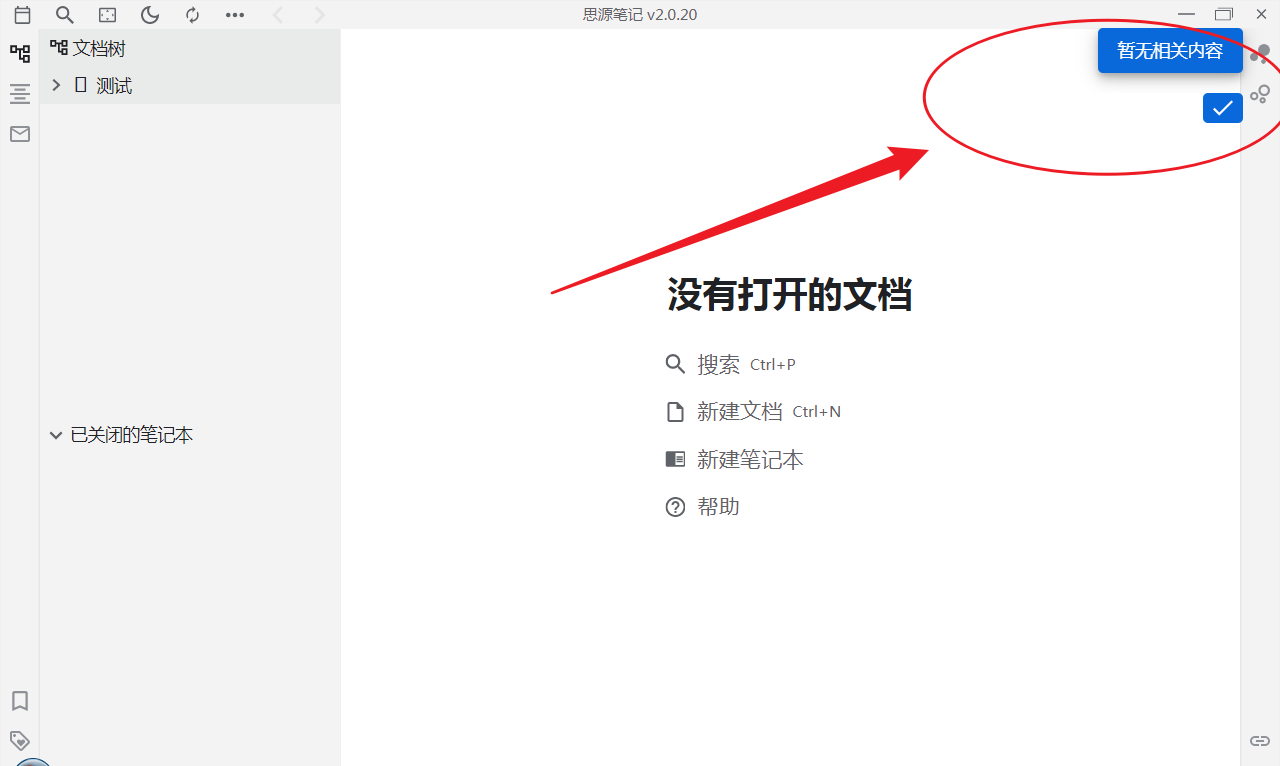Click 新建笔记本 to create a notebook
Image resolution: width=1280 pixels, height=766 pixels.
click(x=751, y=459)
